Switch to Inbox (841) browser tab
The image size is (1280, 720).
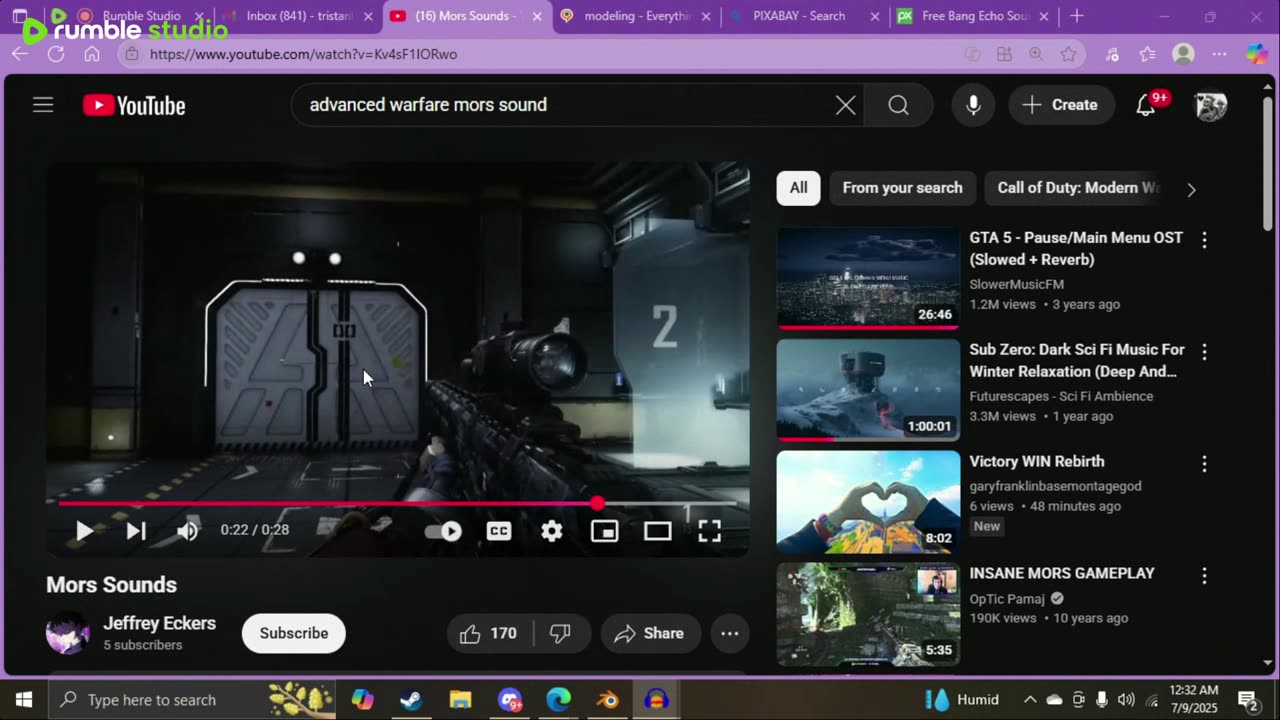(299, 16)
